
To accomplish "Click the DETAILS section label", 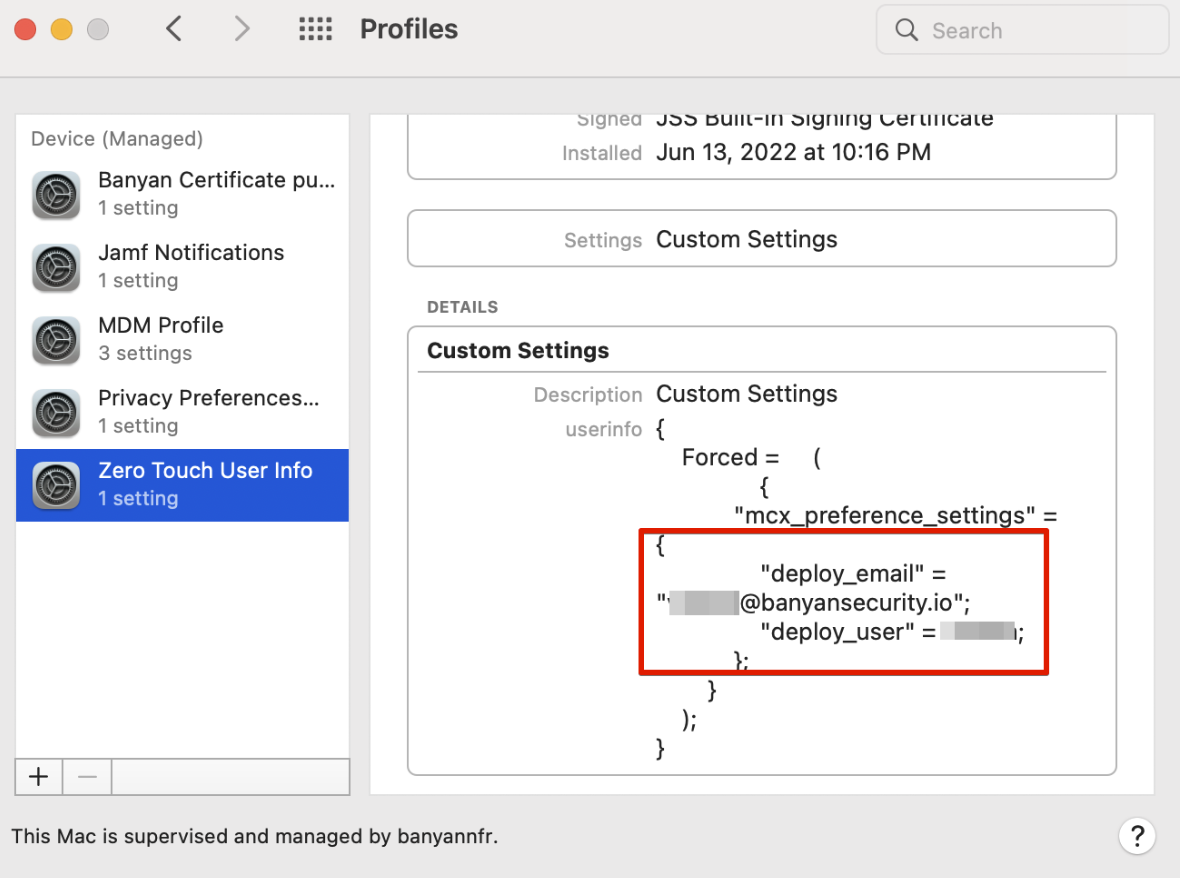I will click(x=462, y=307).
